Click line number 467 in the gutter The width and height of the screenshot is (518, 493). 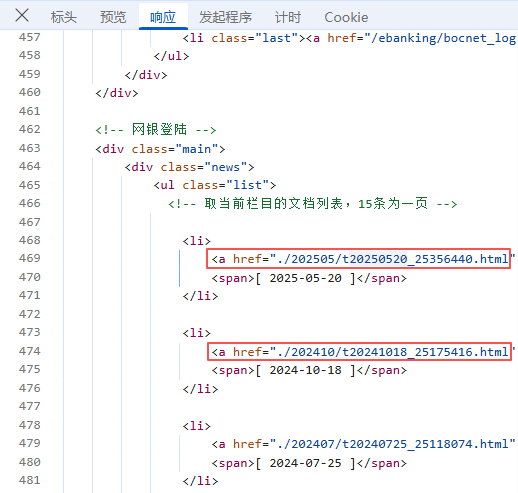pos(30,222)
